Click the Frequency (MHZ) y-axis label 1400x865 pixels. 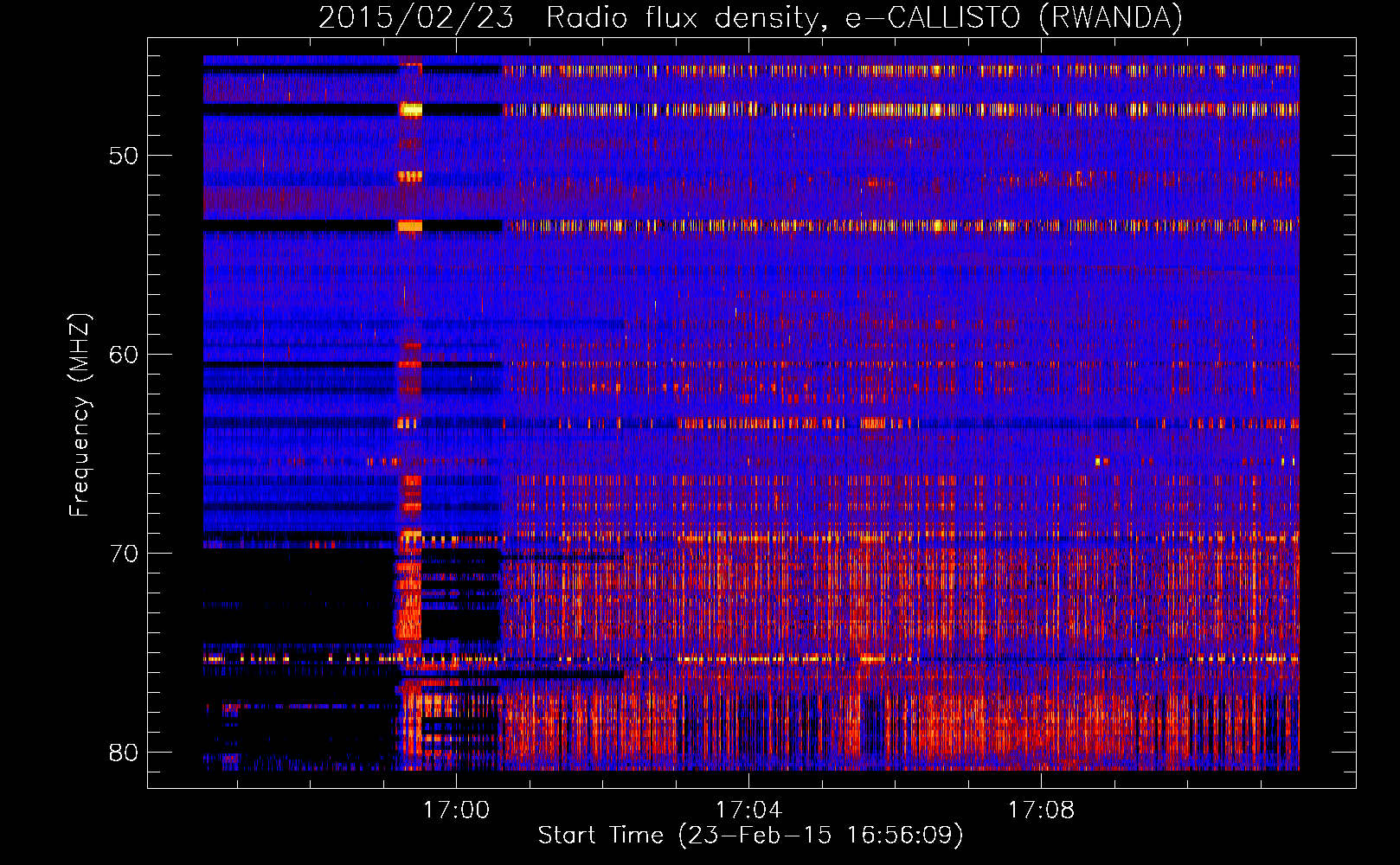[79, 415]
